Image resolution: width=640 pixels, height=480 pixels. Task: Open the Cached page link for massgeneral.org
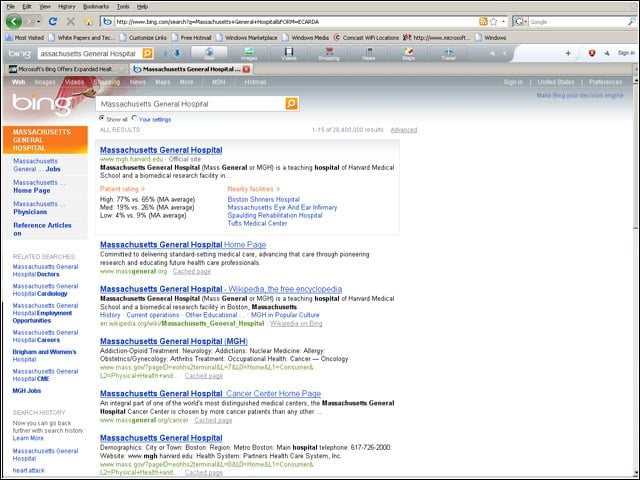pos(192,271)
